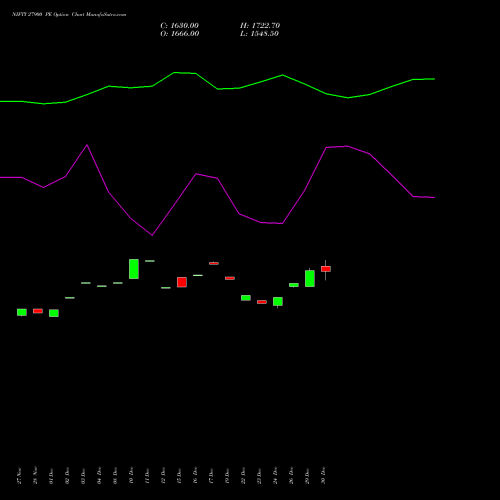
Task: Select the high value 'H: 1722.70'
Action: point(260,26)
